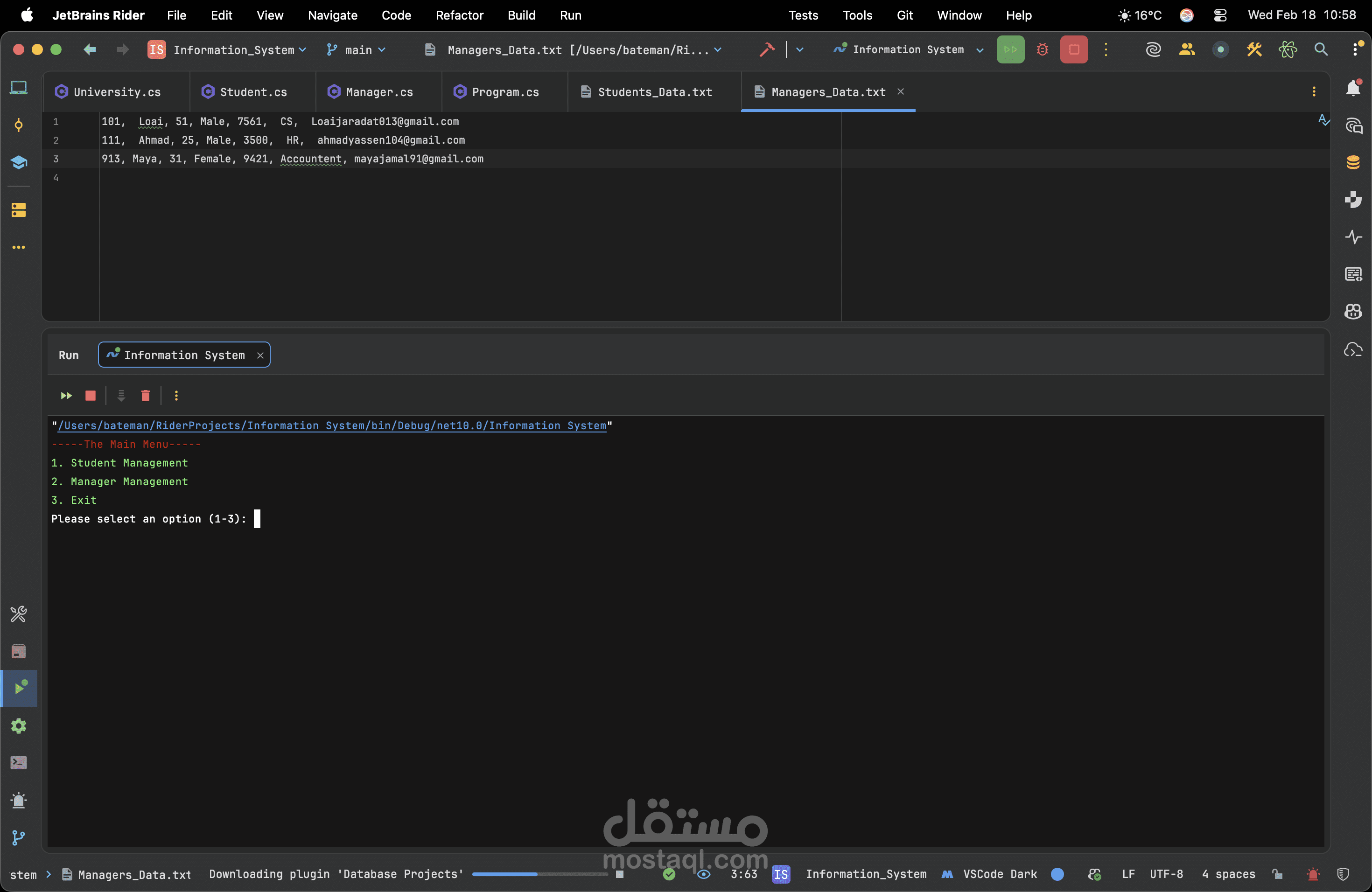
Task: Open the Git branch tool window icon
Action: 19,837
